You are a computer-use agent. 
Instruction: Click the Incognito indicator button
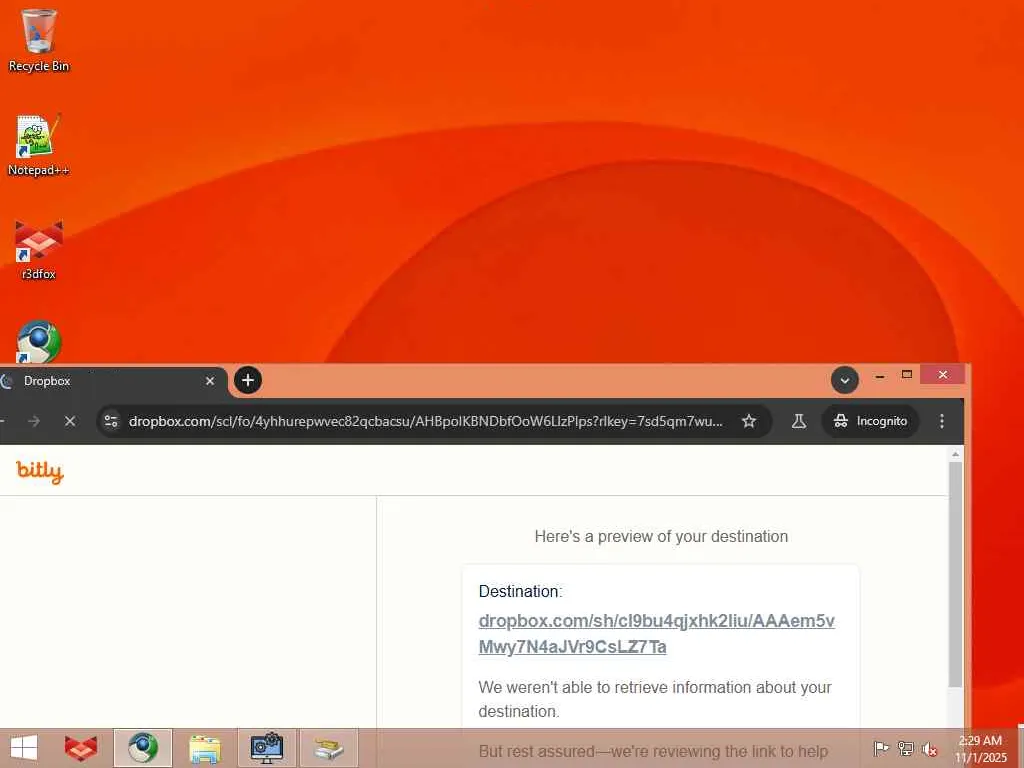point(871,421)
